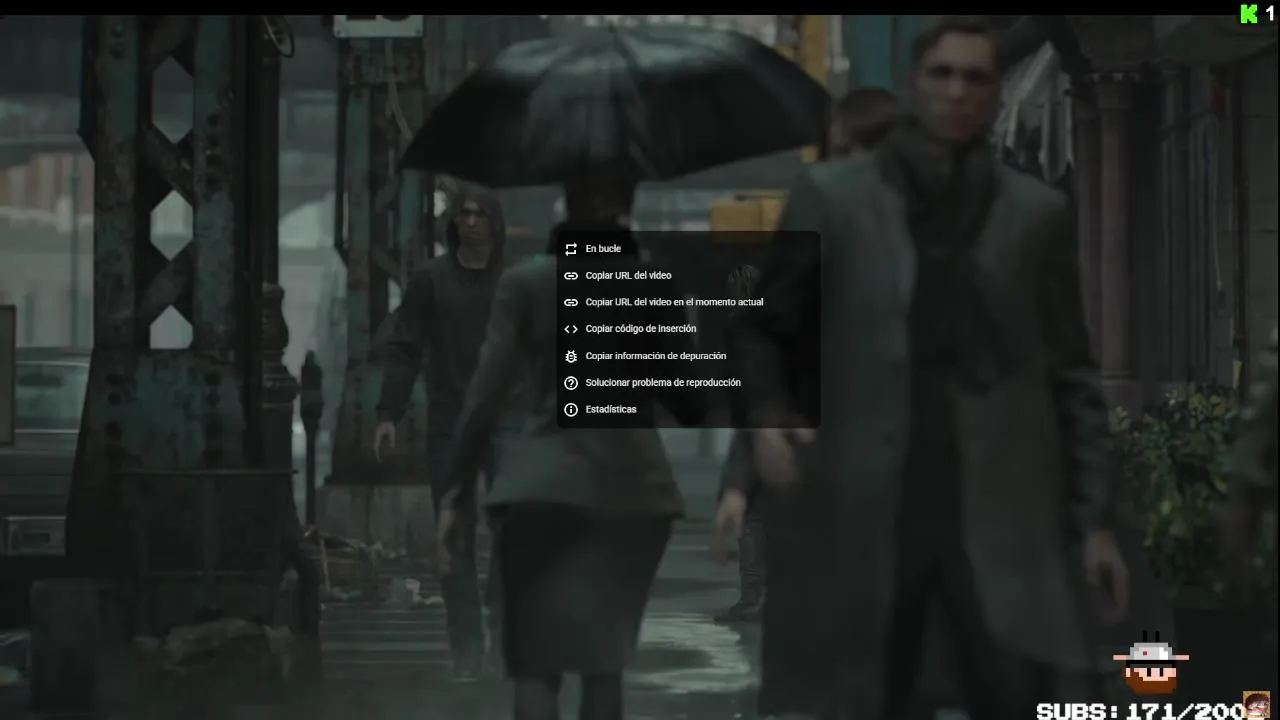Open 'Solucionar problema de reproducción'
The width and height of the screenshot is (1280, 720).
(x=688, y=383)
